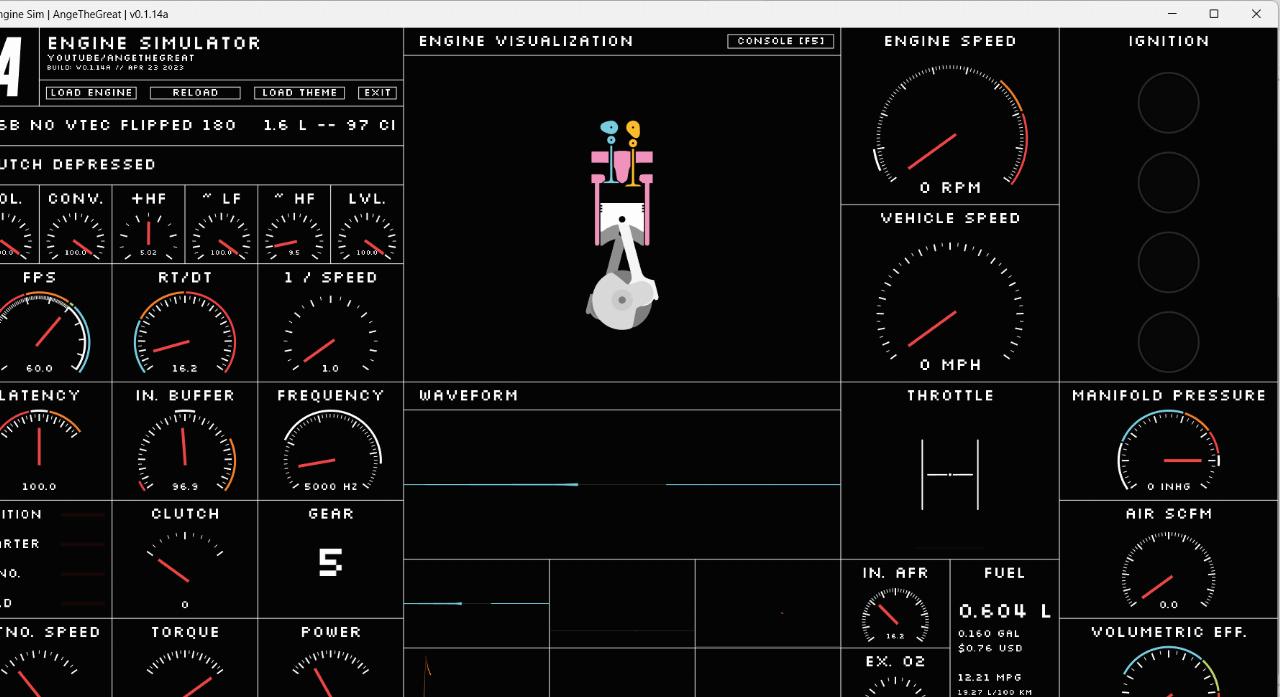Click the Torque gauge

(185, 672)
